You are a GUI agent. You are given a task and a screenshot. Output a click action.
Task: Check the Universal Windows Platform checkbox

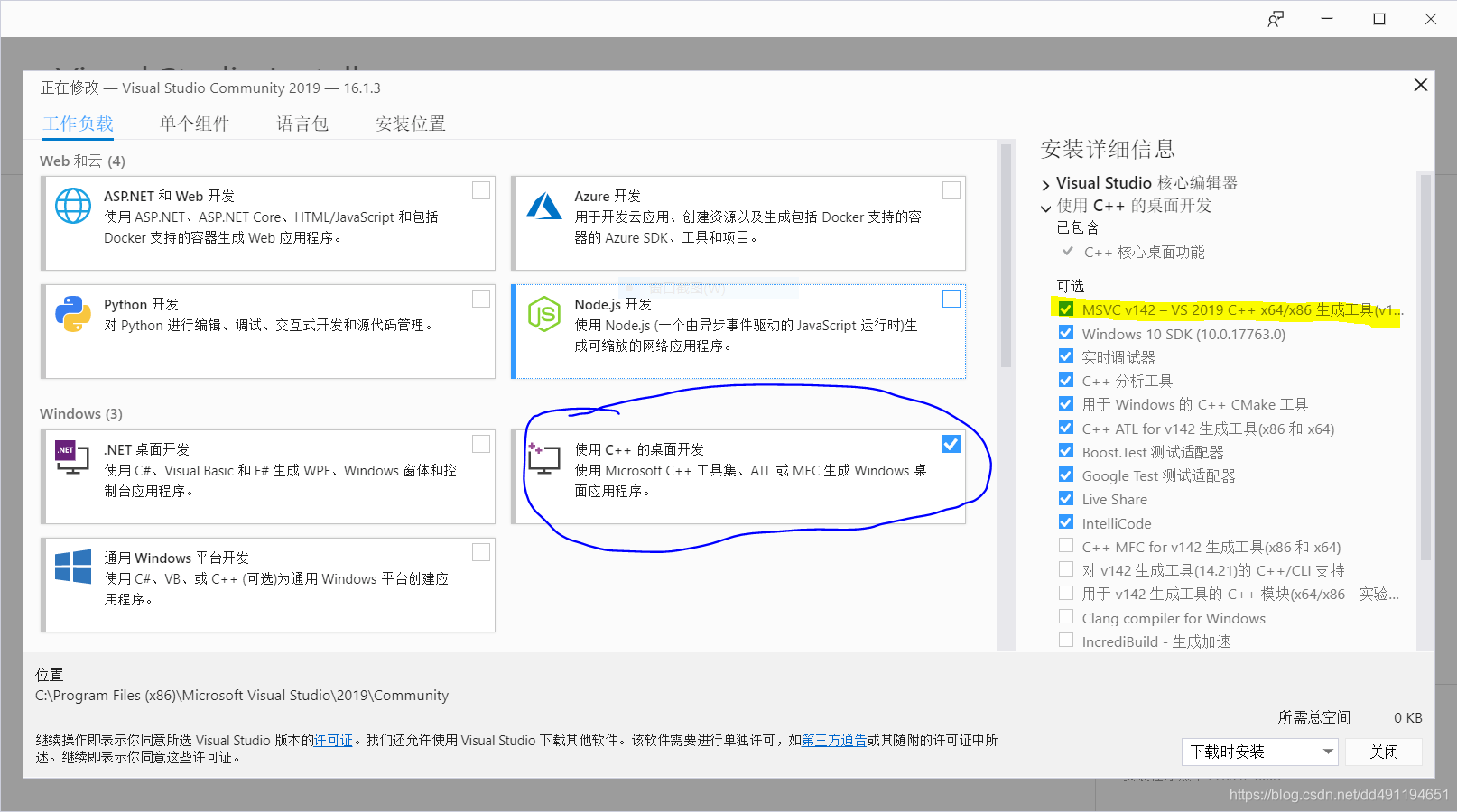pos(481,552)
